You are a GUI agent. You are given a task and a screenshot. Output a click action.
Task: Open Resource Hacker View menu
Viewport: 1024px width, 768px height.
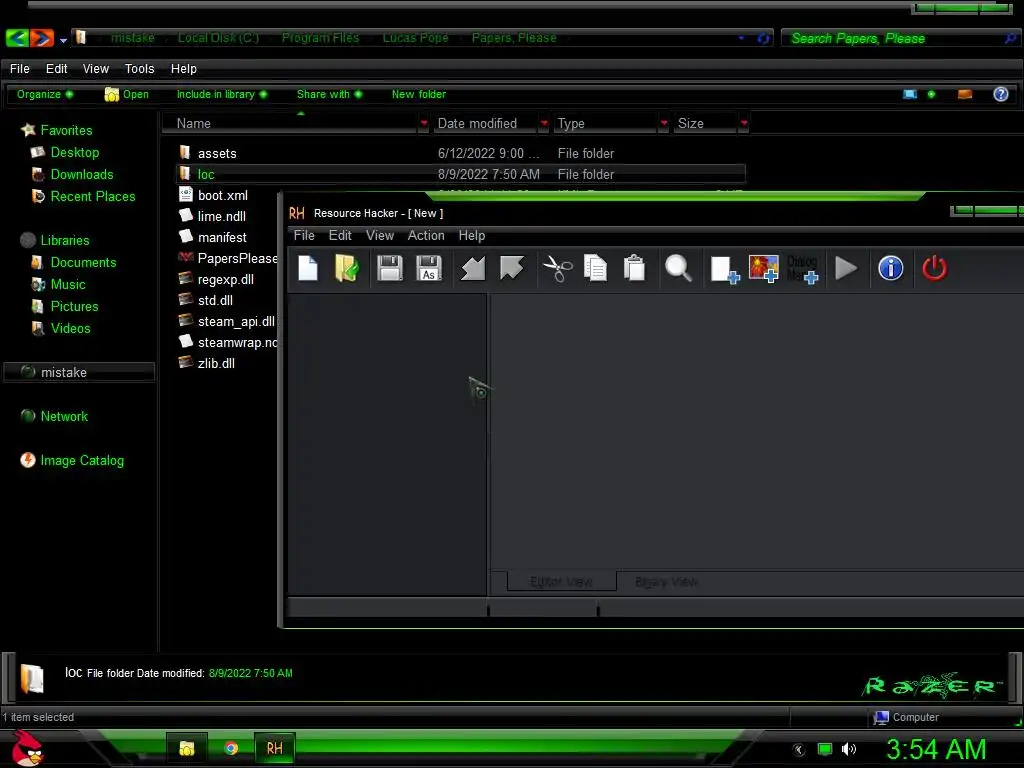[x=379, y=236]
